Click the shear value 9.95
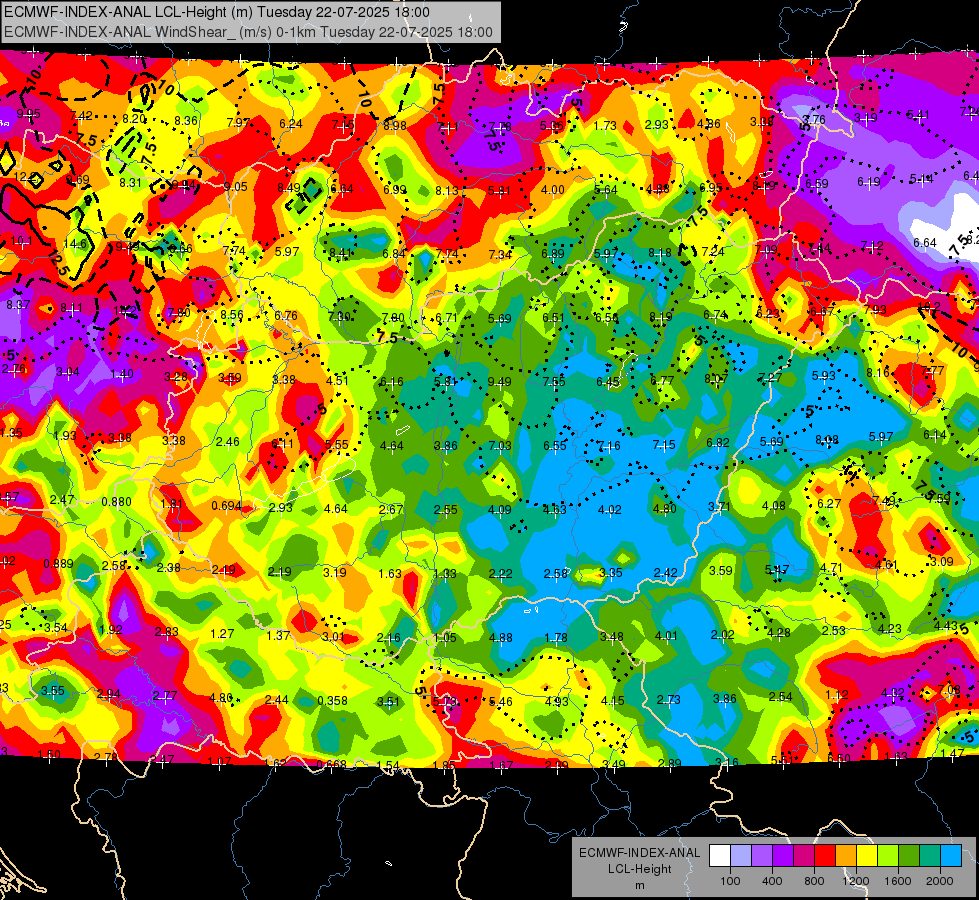Screen dimensions: 979x900 tap(28, 114)
